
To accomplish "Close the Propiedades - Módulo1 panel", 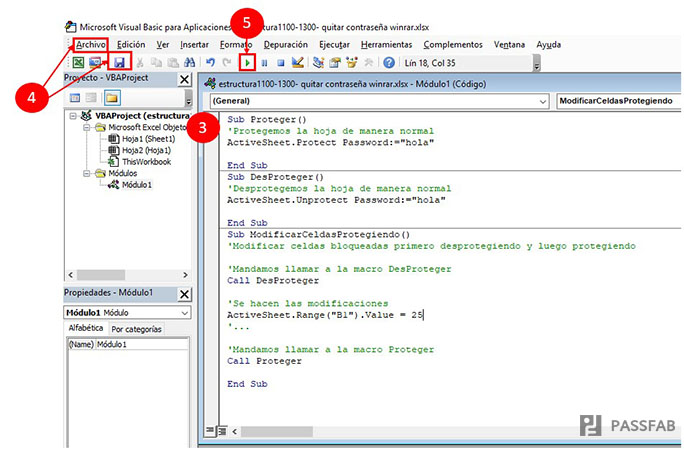I will (x=185, y=294).
